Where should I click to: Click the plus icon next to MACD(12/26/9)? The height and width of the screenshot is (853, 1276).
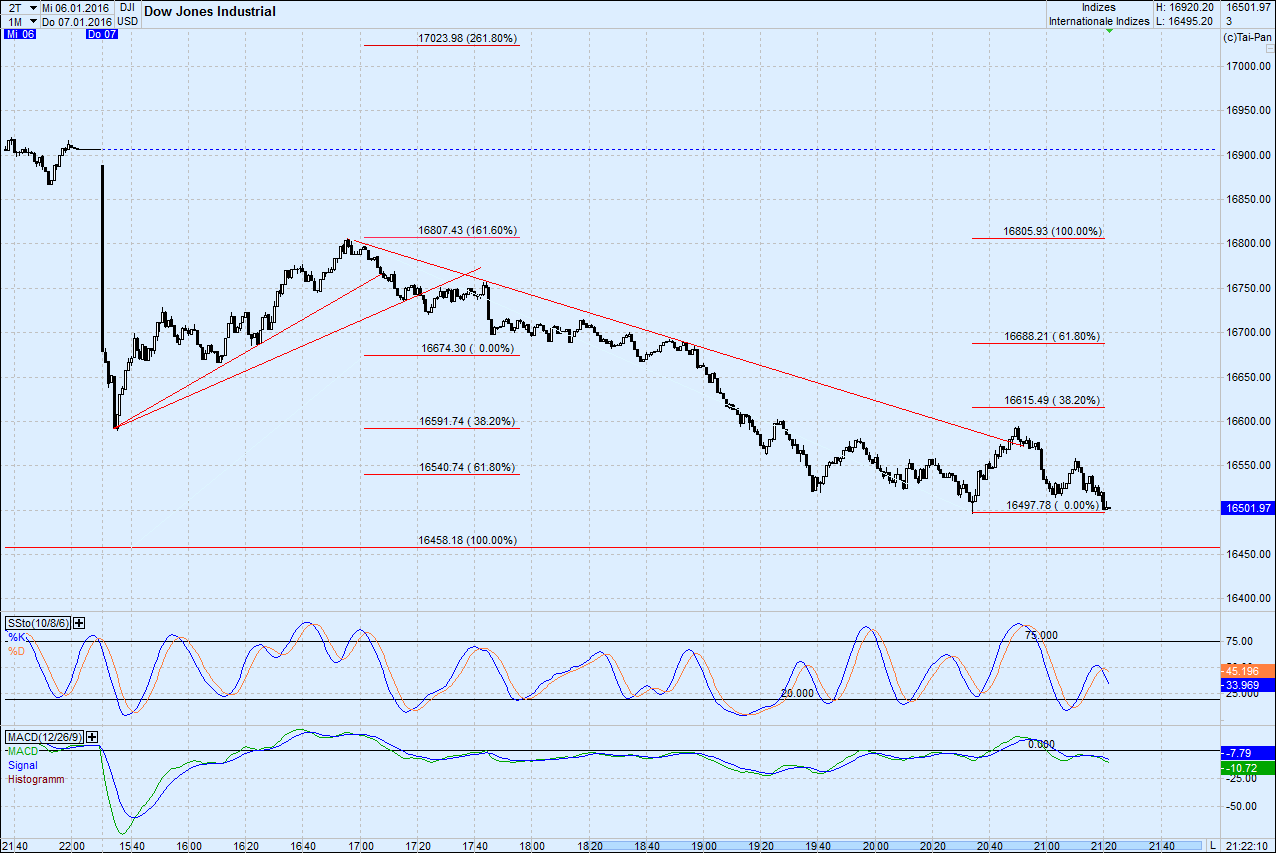tap(90, 737)
